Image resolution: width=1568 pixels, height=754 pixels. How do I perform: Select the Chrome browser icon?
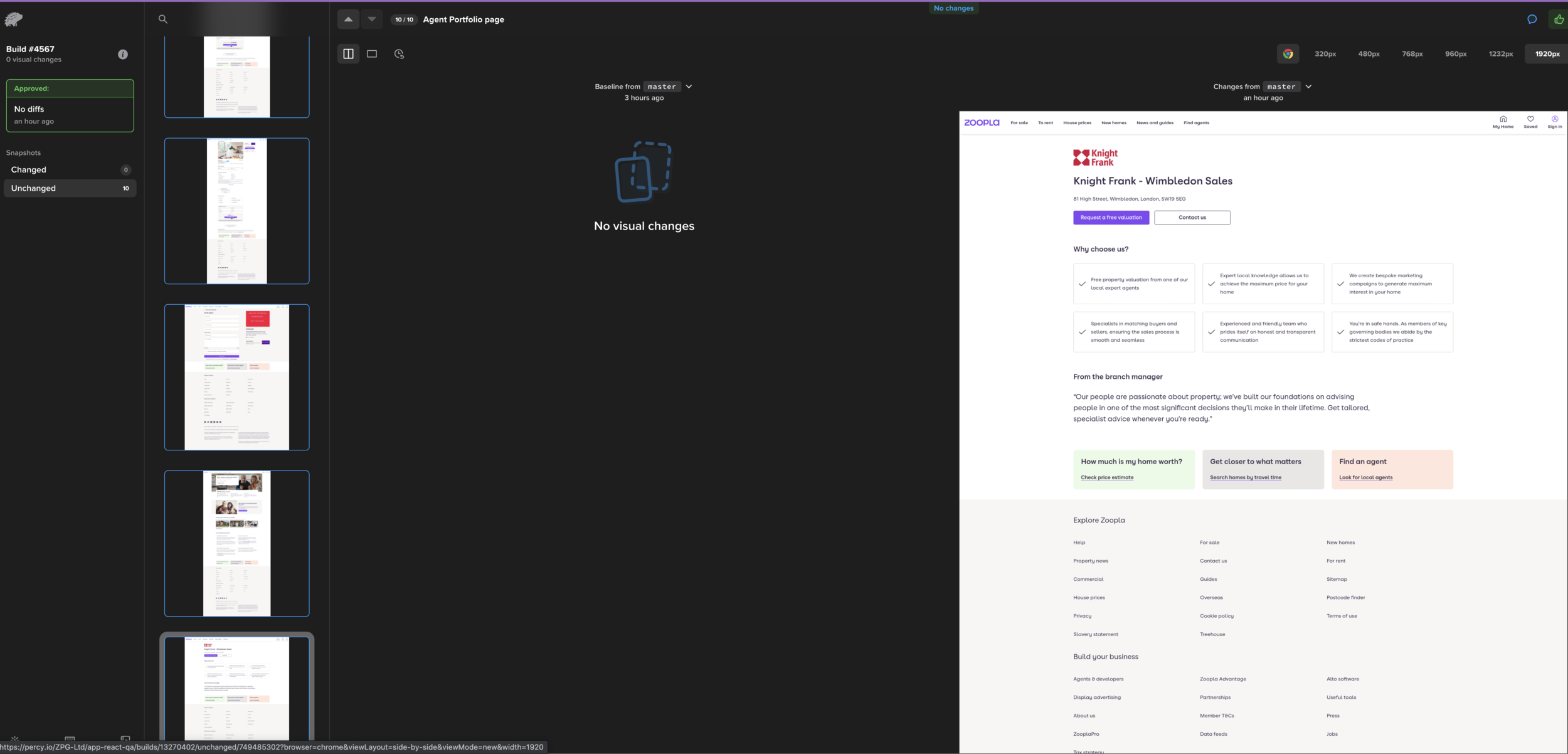(x=1288, y=54)
